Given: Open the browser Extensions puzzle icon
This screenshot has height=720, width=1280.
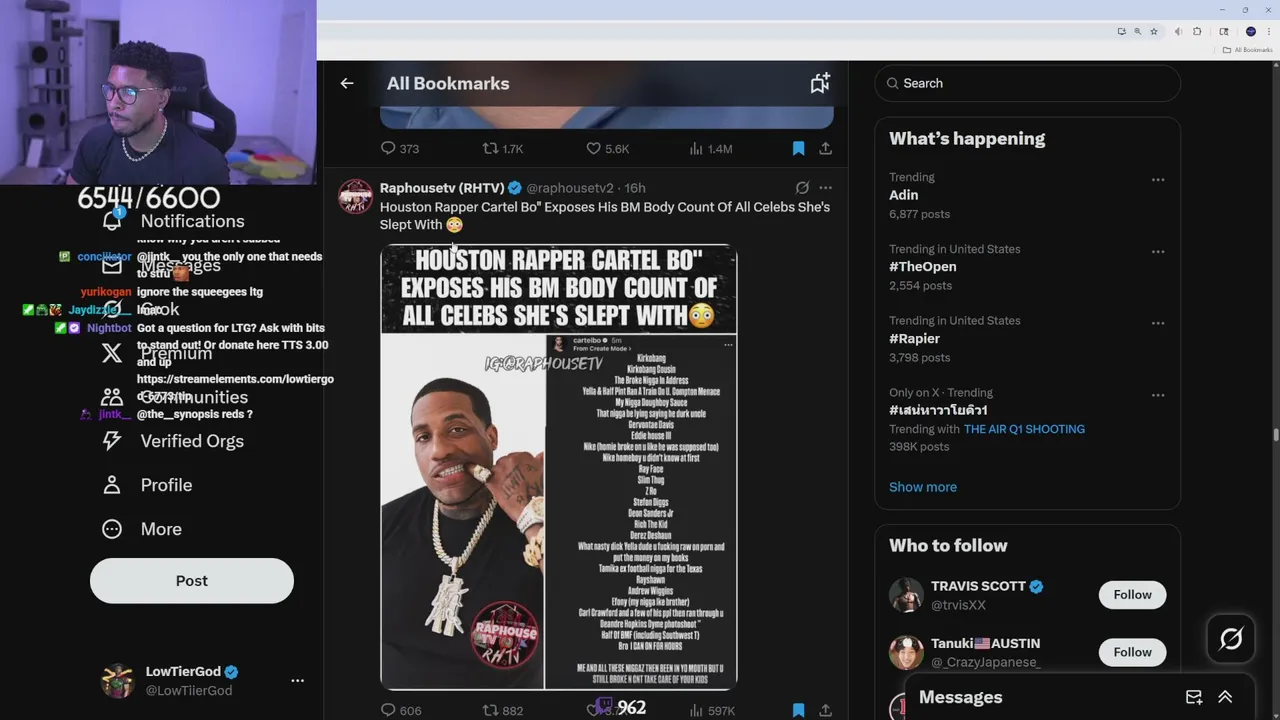Looking at the screenshot, I should (1197, 32).
